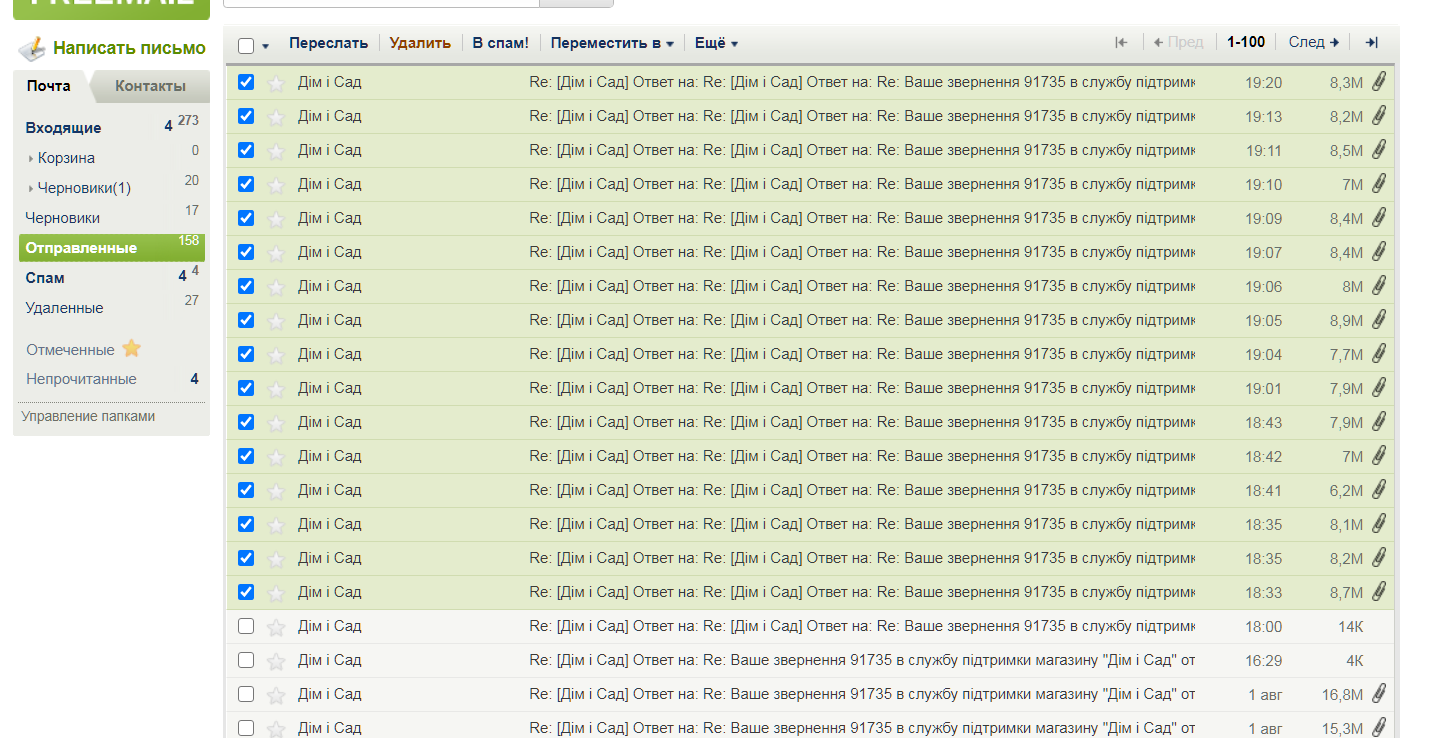Star the message sent at 19:09
1429x738 pixels.
[x=276, y=219]
